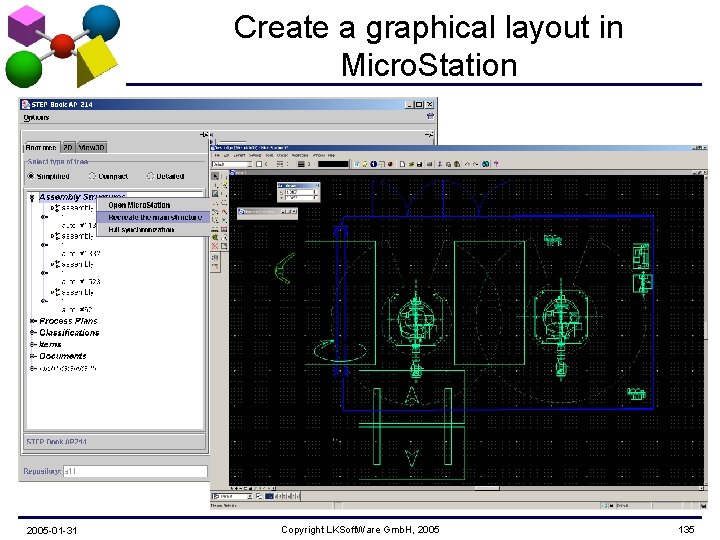
Task: Select the Element Selection arrow tool
Action: coord(215,176)
